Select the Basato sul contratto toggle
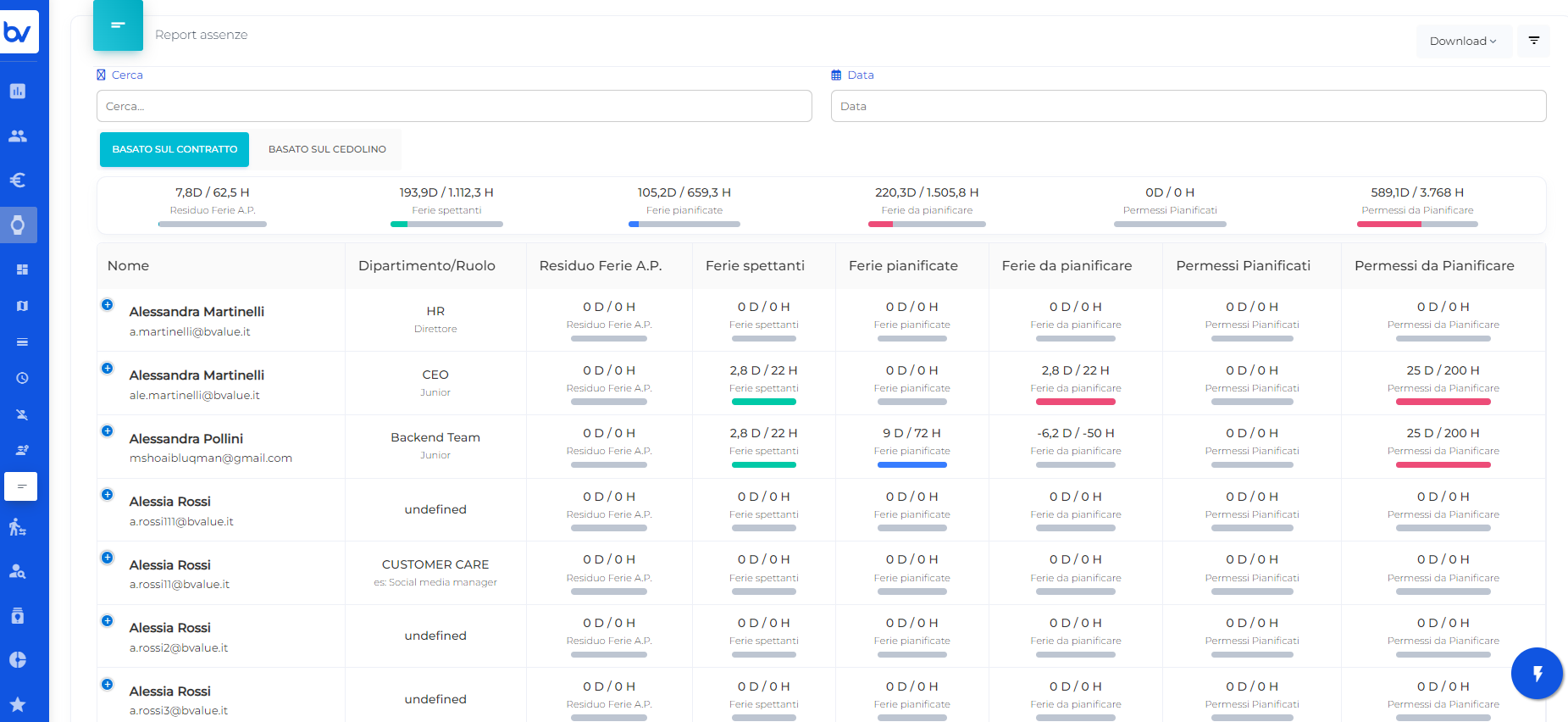This screenshot has height=722, width=1568. point(175,149)
